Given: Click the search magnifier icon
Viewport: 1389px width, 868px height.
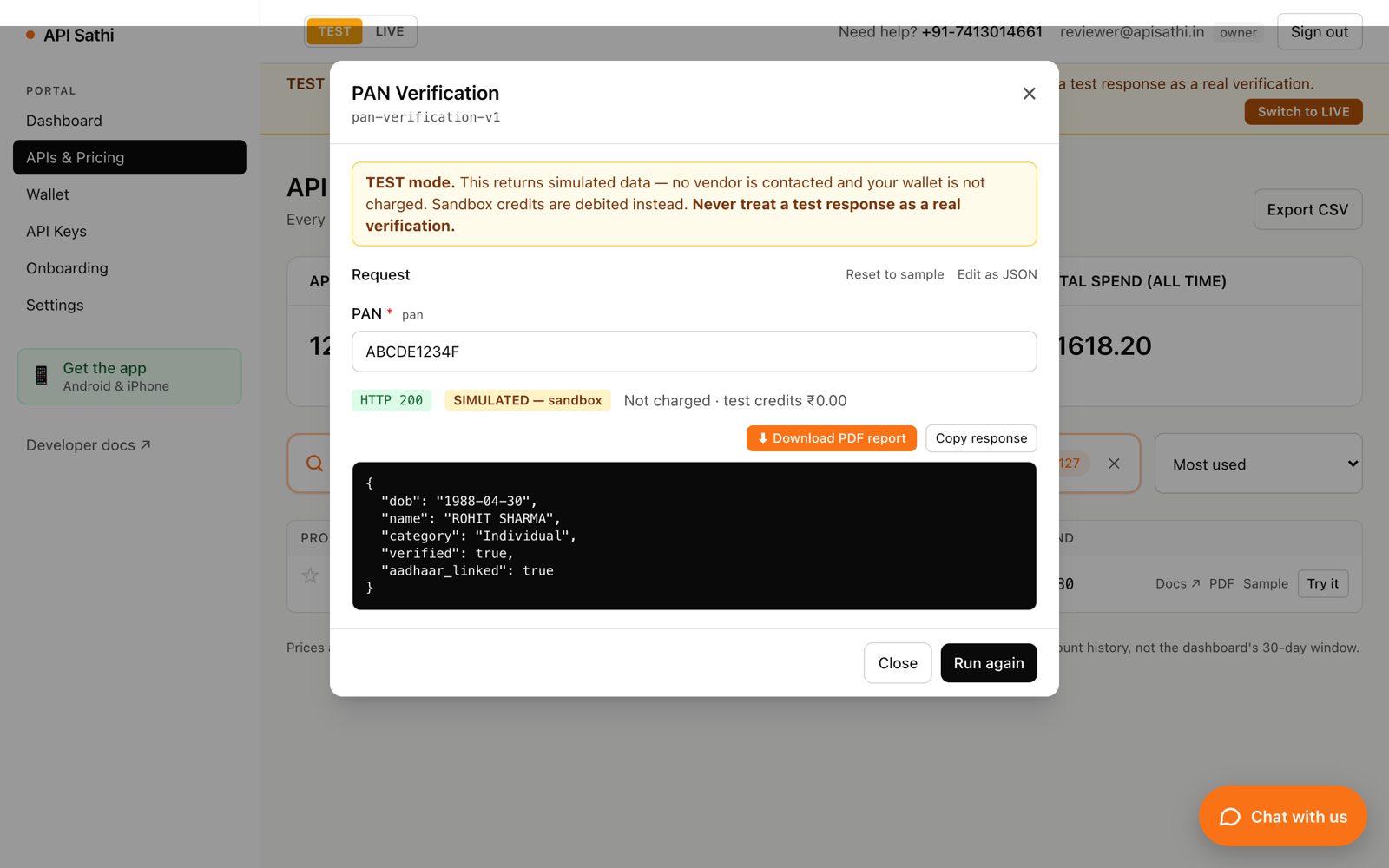Looking at the screenshot, I should [x=314, y=464].
